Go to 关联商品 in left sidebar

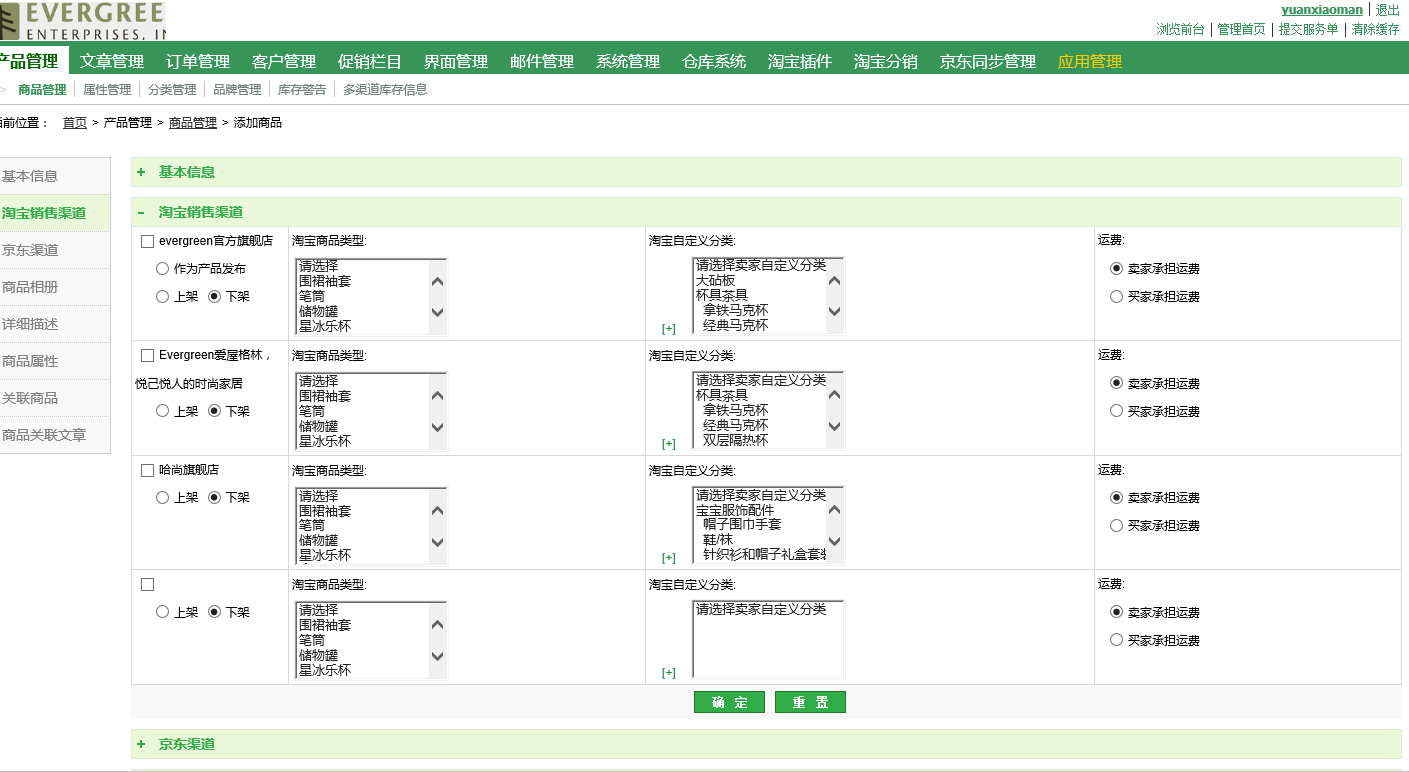click(30, 398)
